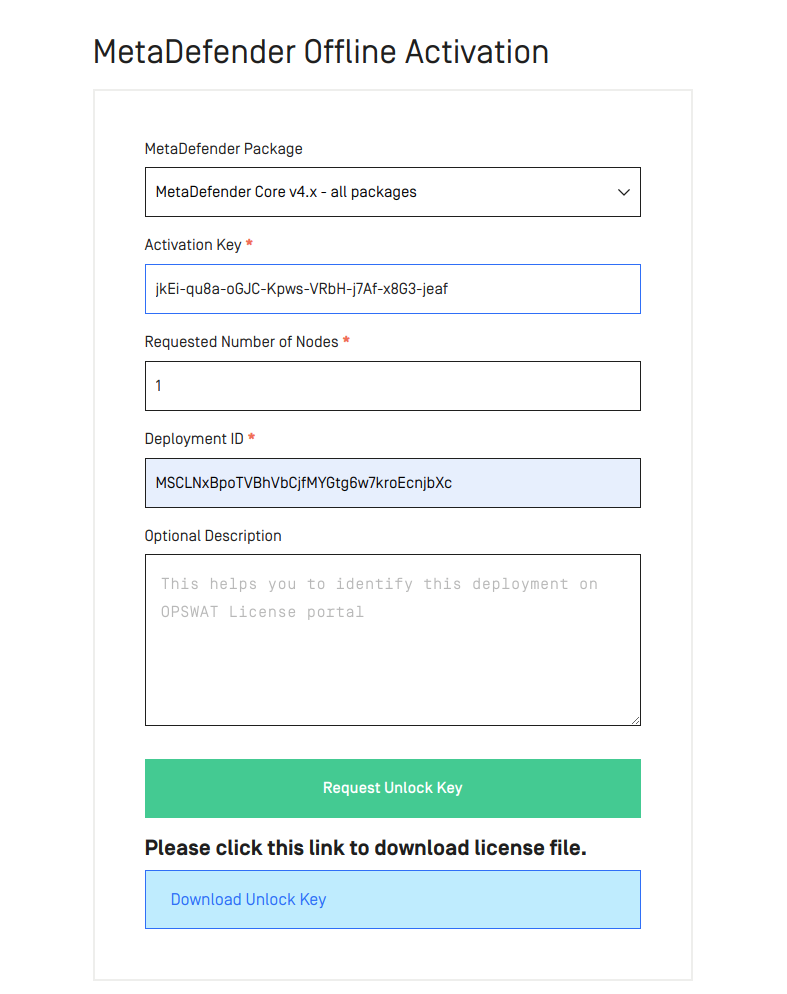Image resolution: width=787 pixels, height=994 pixels.
Task: Click the red asterisk beside Deployment ID
Action: pos(251,437)
